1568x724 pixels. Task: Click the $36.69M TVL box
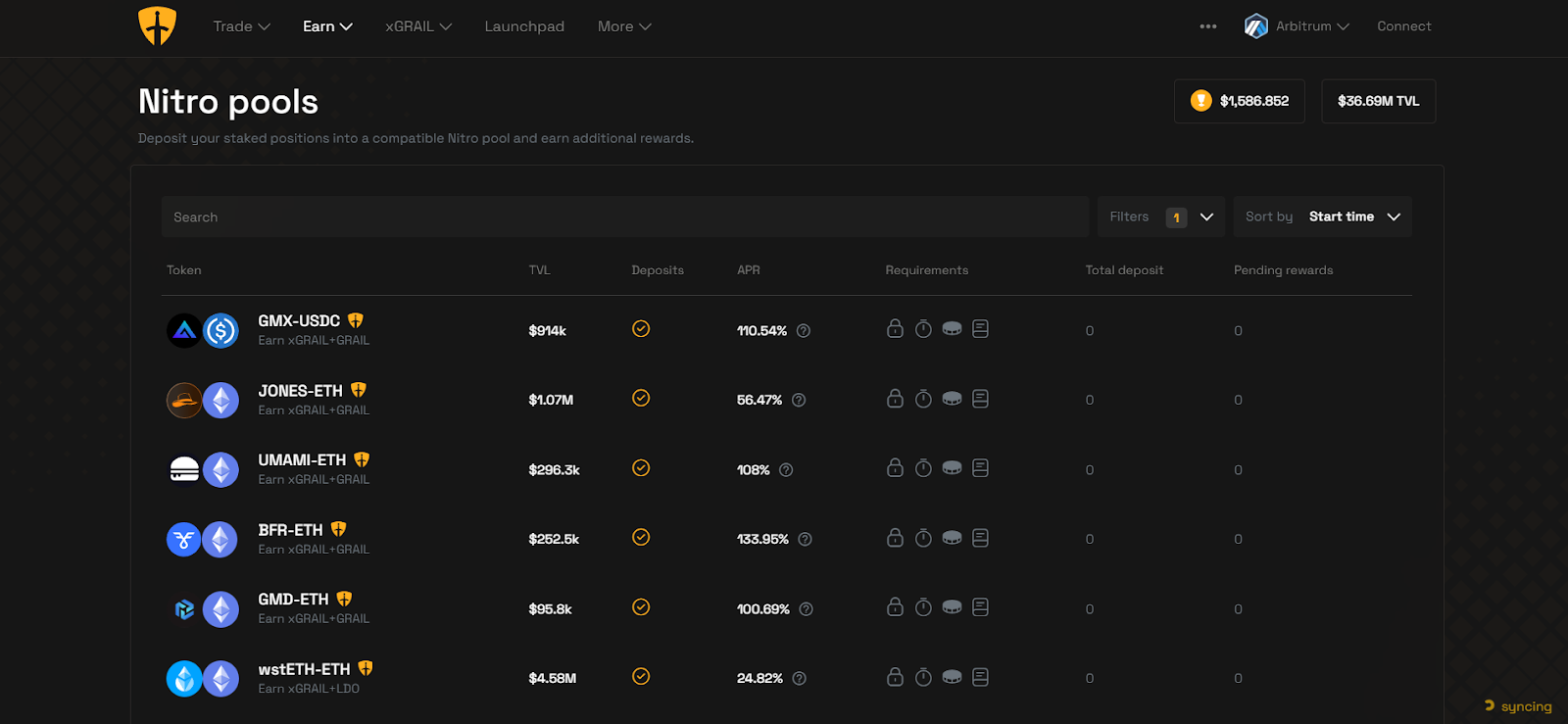[1378, 101]
